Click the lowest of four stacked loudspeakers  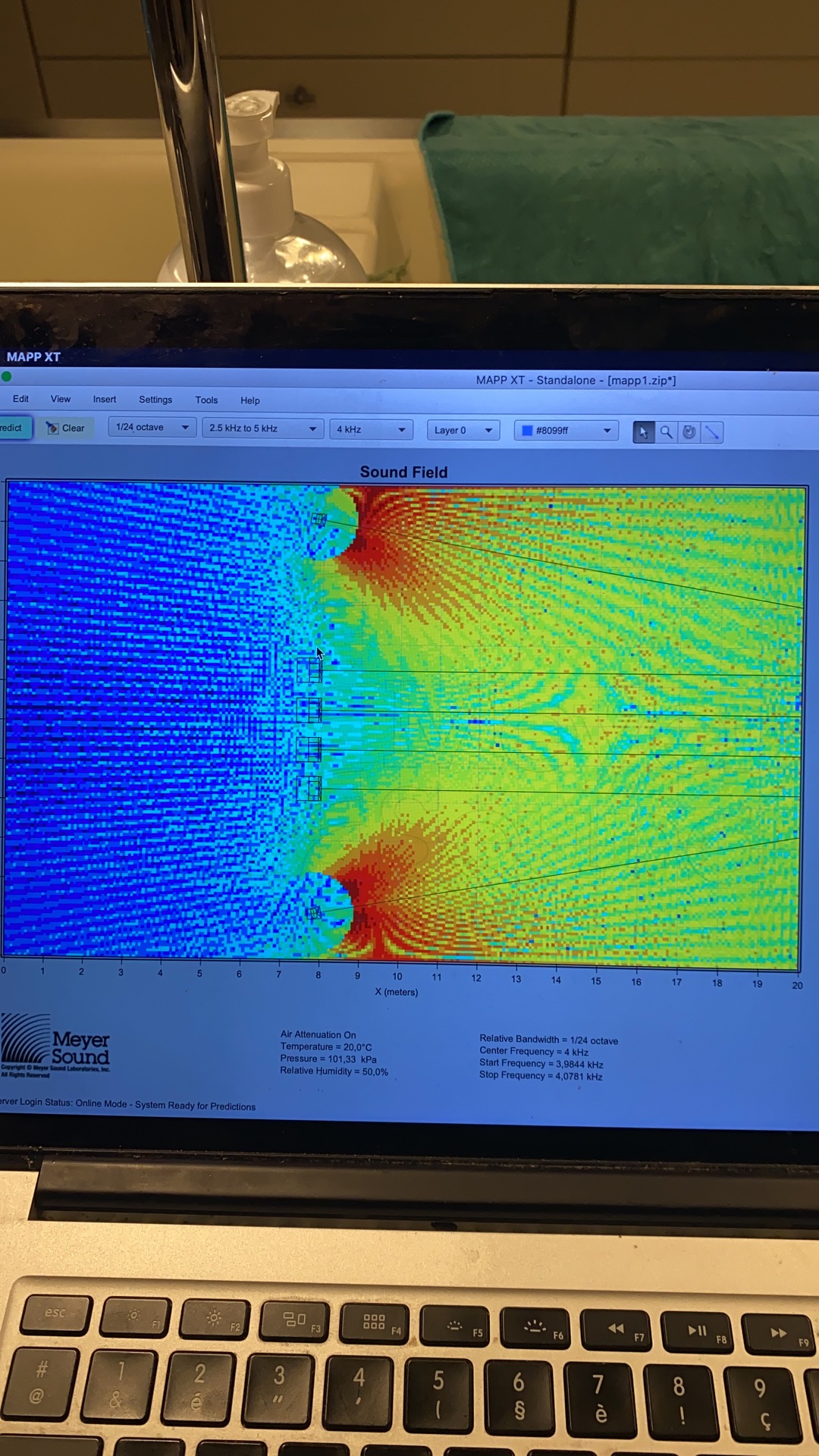pyautogui.click(x=309, y=789)
